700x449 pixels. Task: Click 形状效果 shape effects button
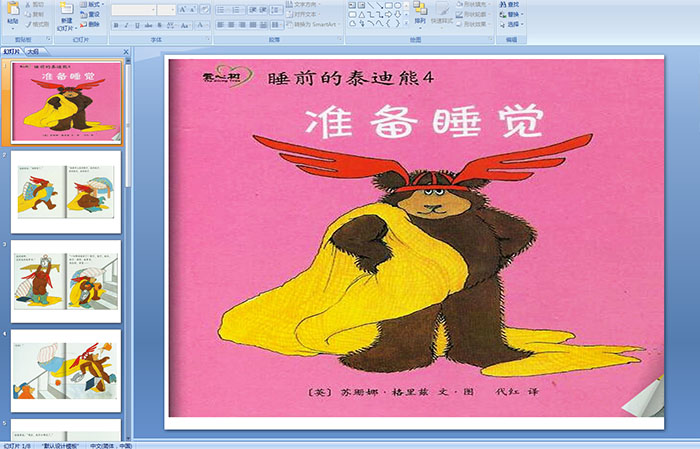coord(473,24)
